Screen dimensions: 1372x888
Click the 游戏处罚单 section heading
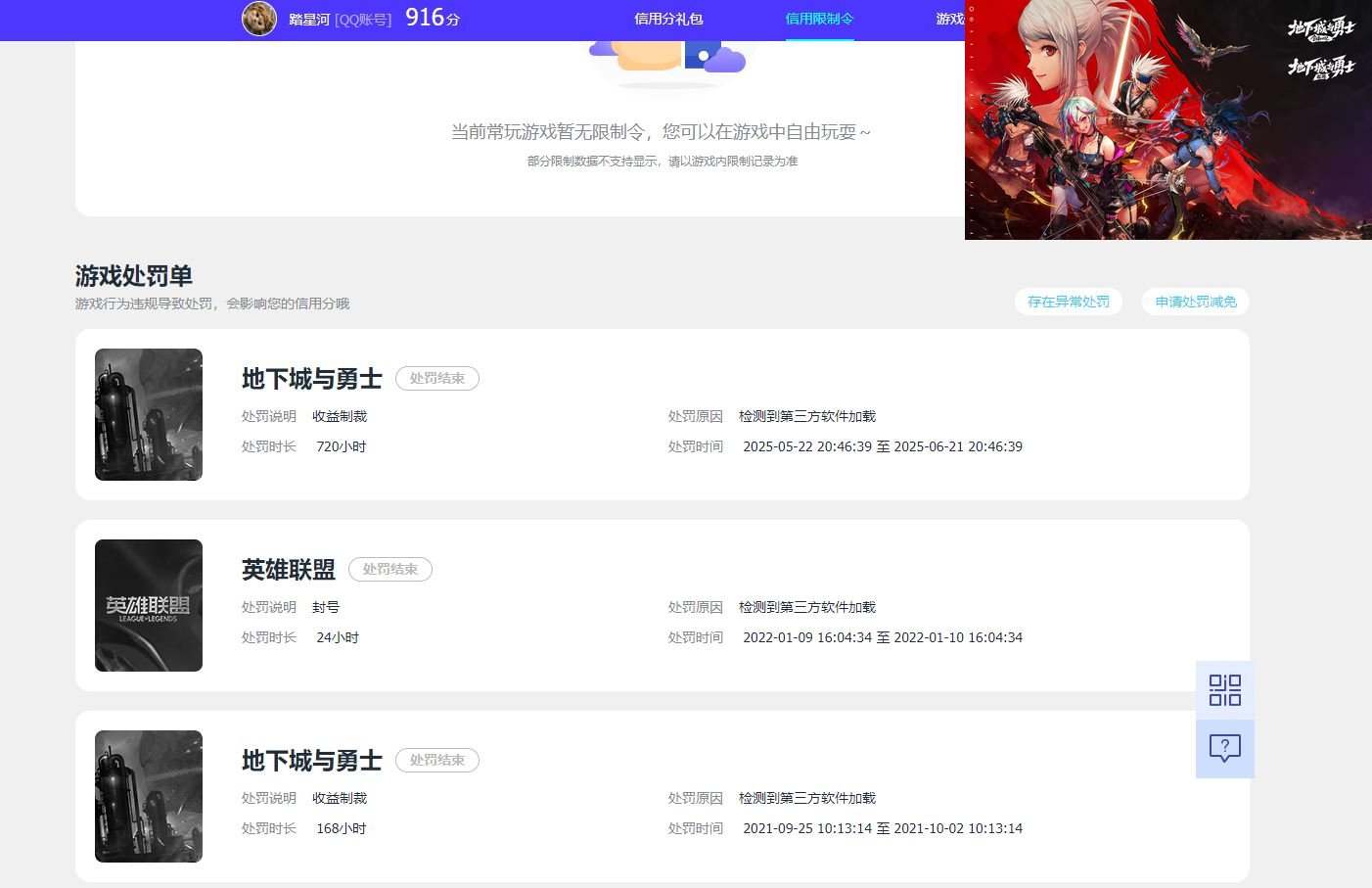134,276
